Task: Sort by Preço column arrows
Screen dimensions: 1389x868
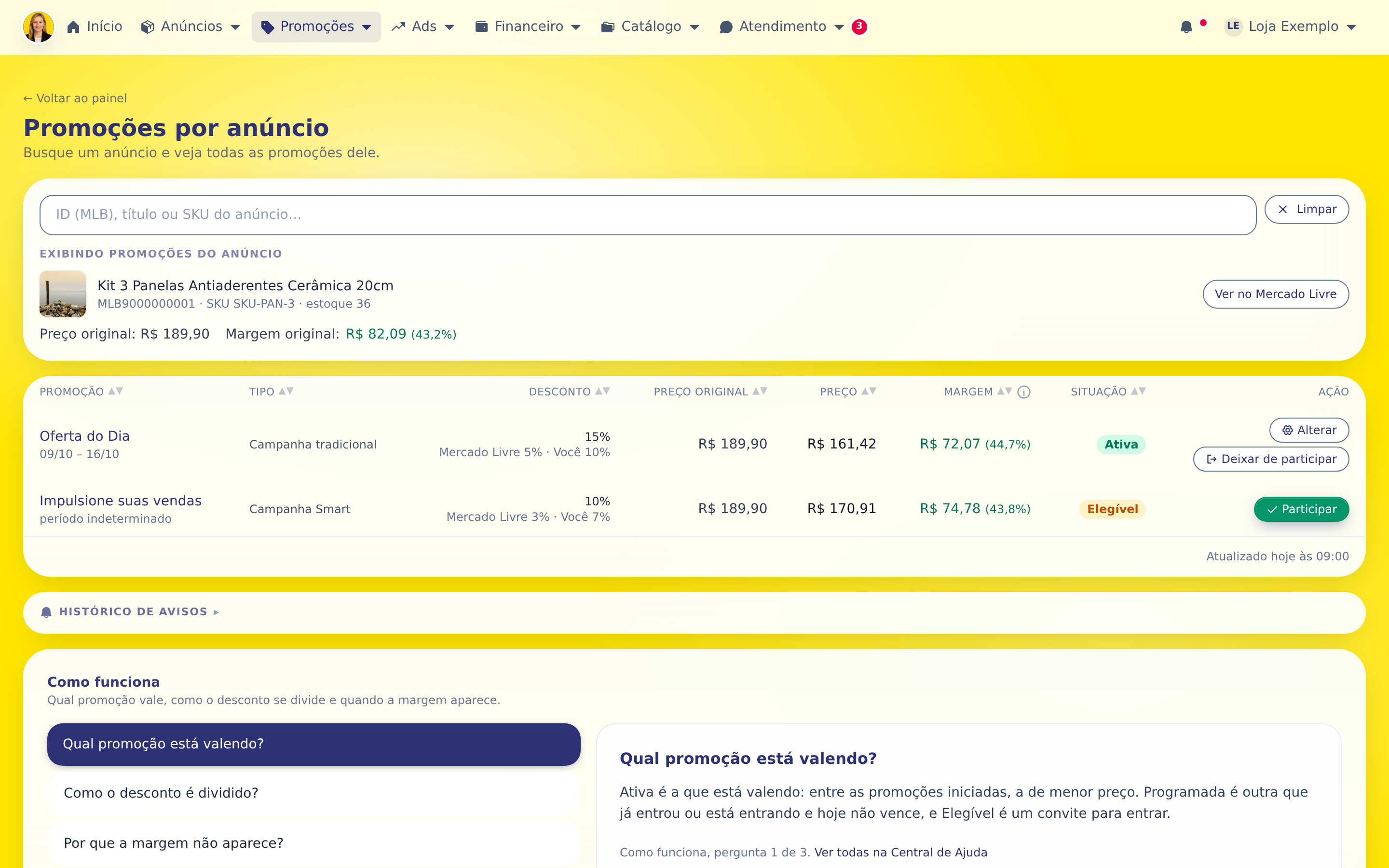Action: click(869, 392)
